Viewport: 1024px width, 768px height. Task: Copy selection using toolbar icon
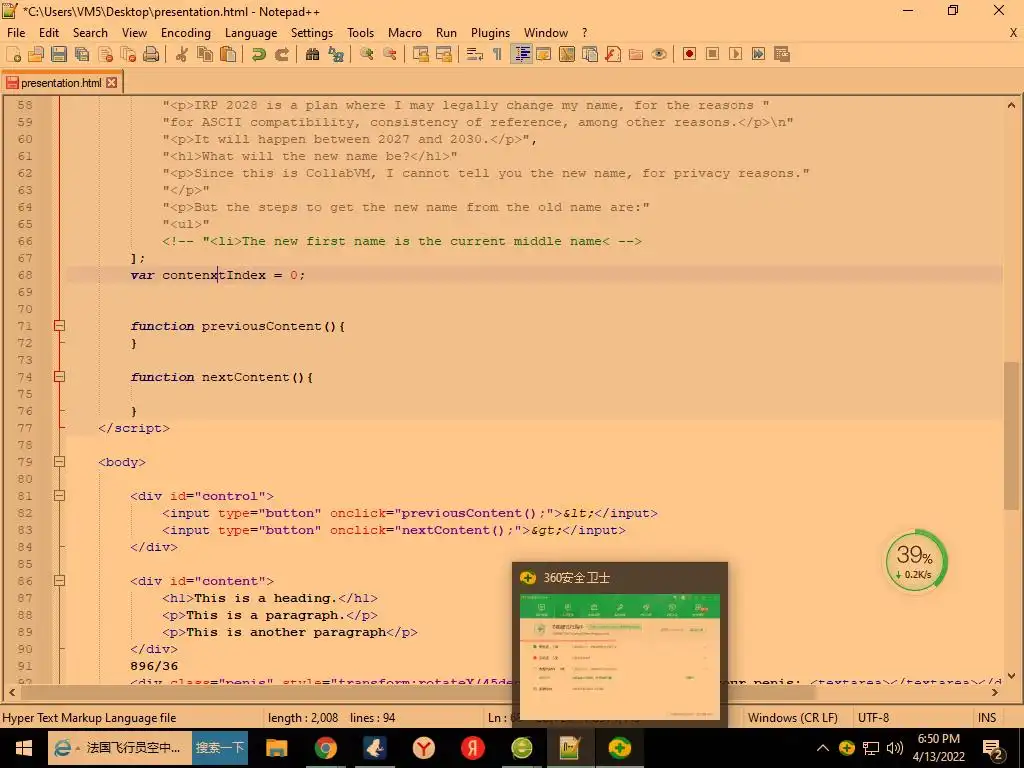coord(205,54)
